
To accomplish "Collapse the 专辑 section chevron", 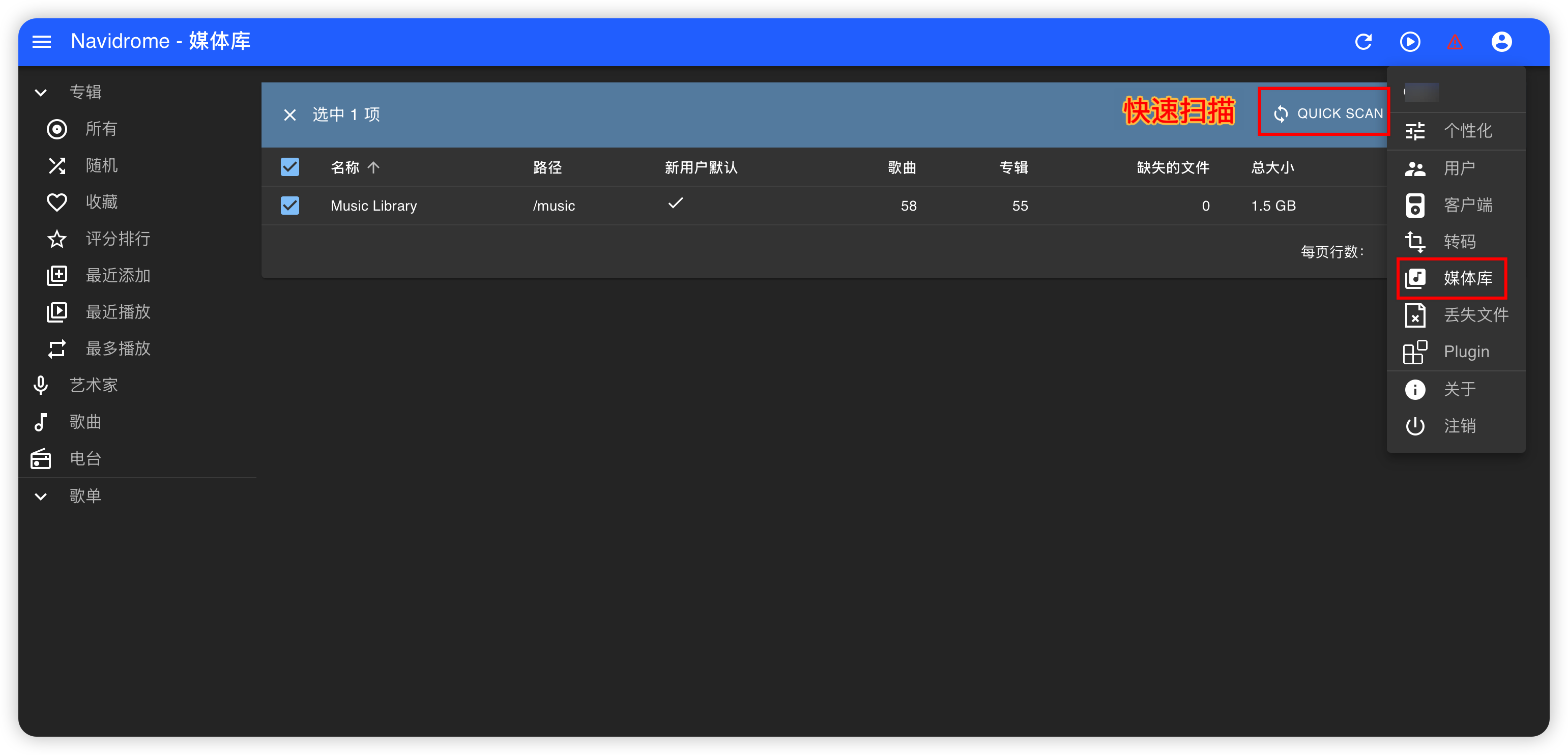I will click(41, 93).
